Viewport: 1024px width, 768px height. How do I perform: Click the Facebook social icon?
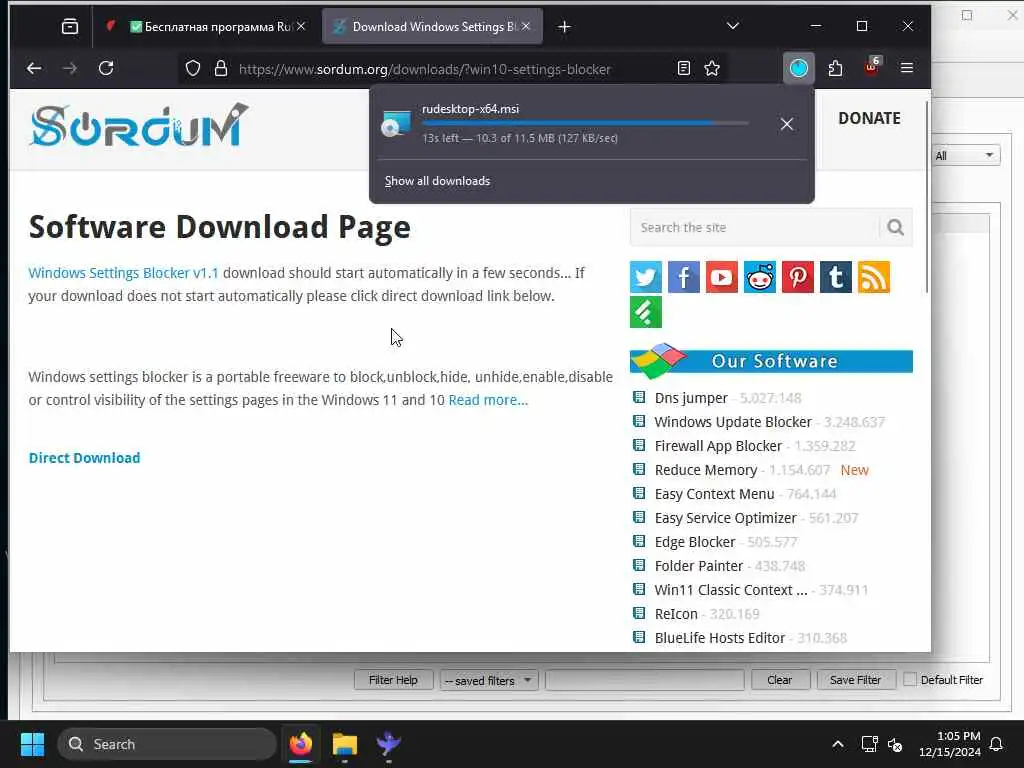684,277
